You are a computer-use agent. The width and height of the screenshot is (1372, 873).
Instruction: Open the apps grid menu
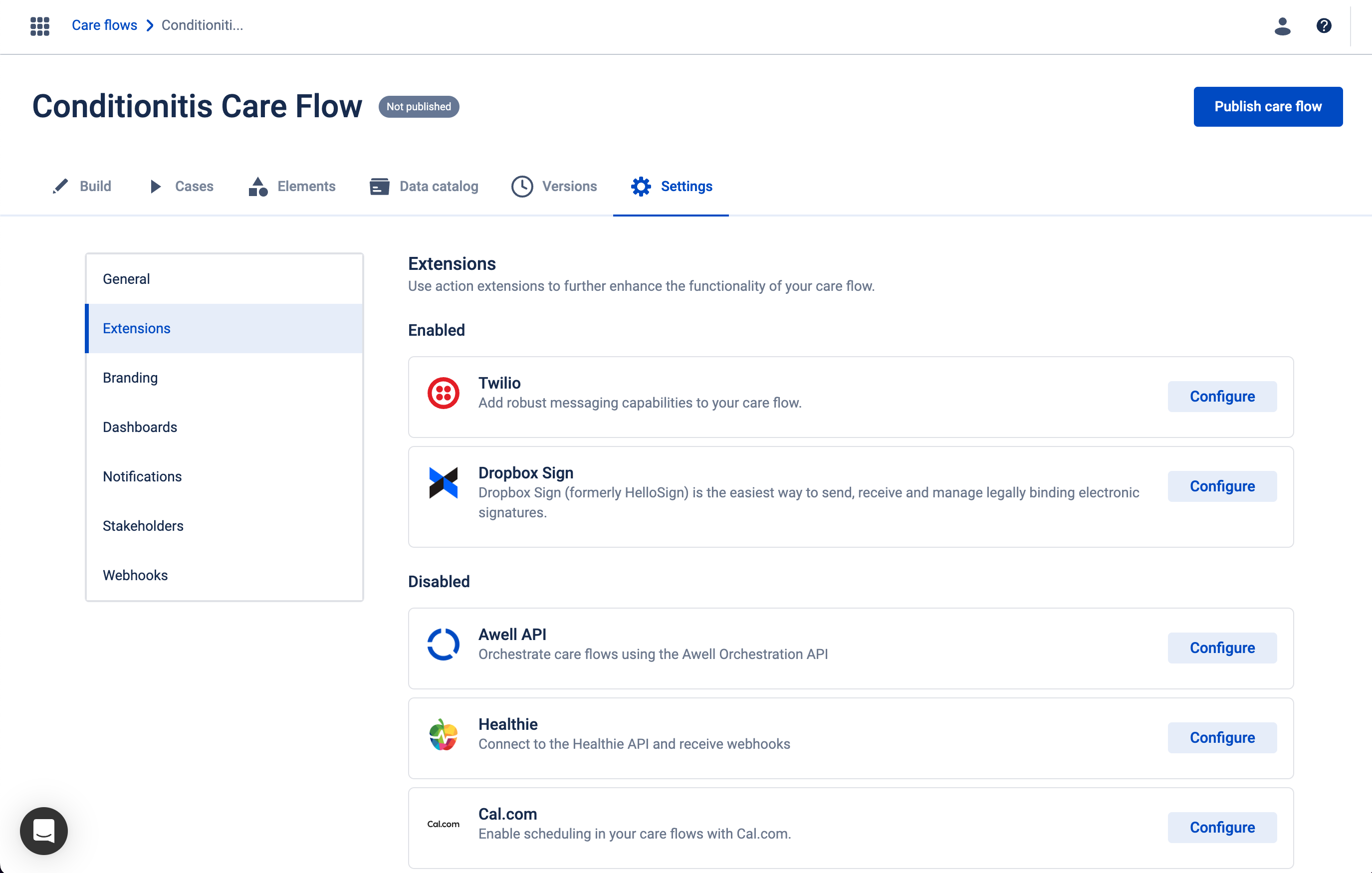39,25
